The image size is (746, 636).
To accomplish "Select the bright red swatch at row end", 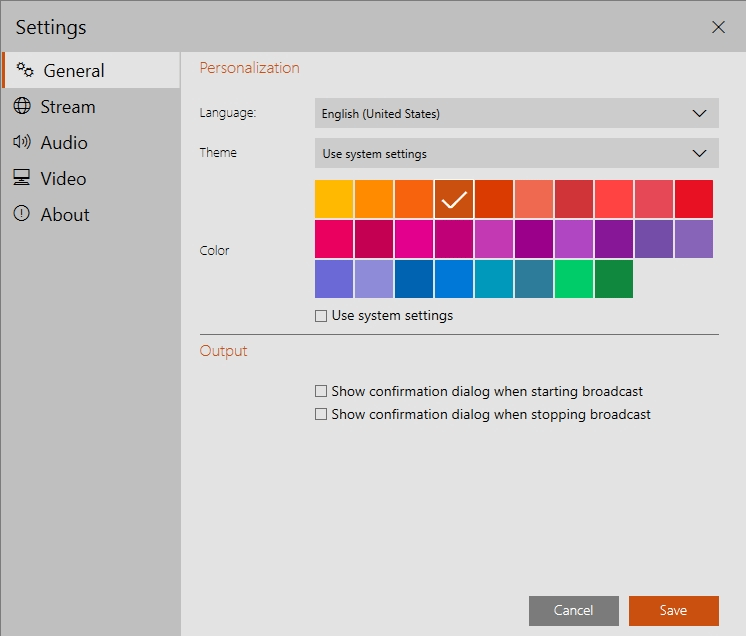I will pyautogui.click(x=694, y=199).
